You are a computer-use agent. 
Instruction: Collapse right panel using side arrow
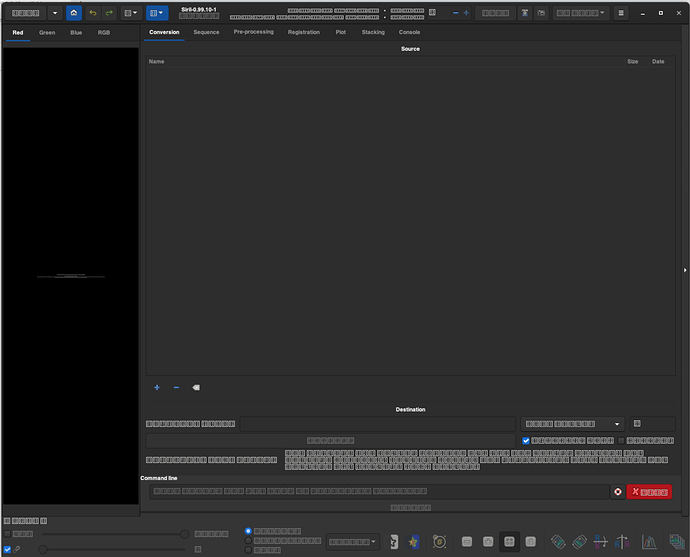[685, 270]
